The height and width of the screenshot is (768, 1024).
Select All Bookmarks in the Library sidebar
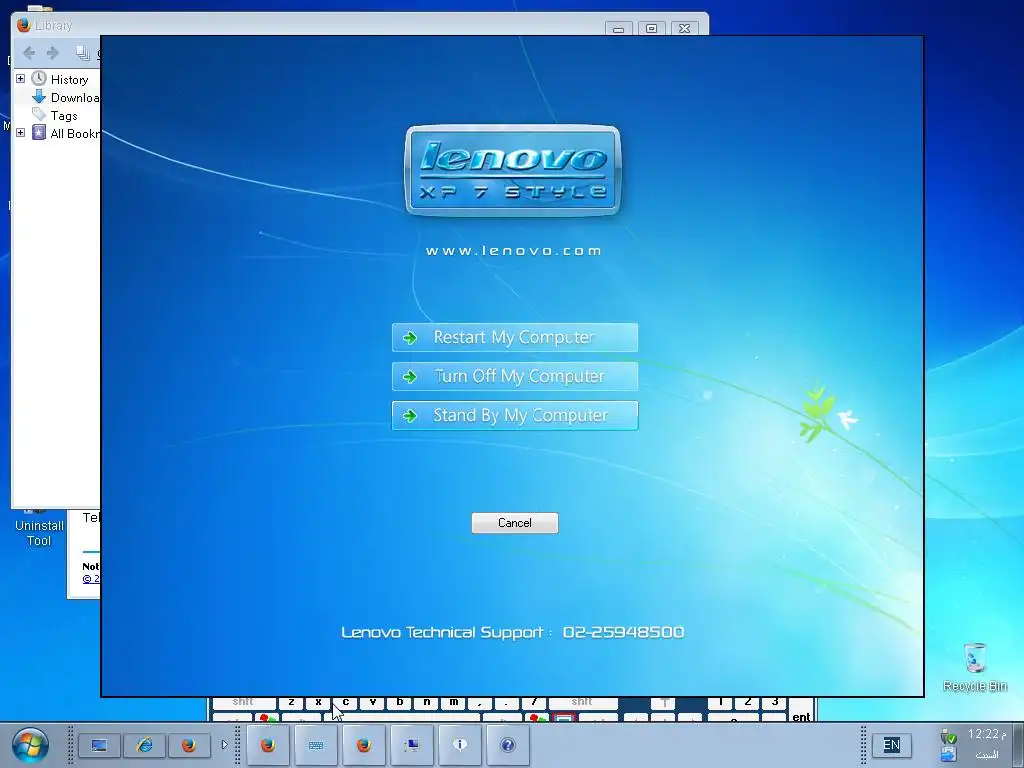[x=74, y=134]
